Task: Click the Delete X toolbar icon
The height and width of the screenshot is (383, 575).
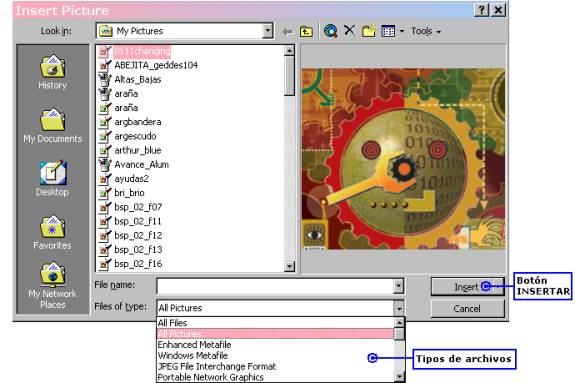Action: pos(349,30)
